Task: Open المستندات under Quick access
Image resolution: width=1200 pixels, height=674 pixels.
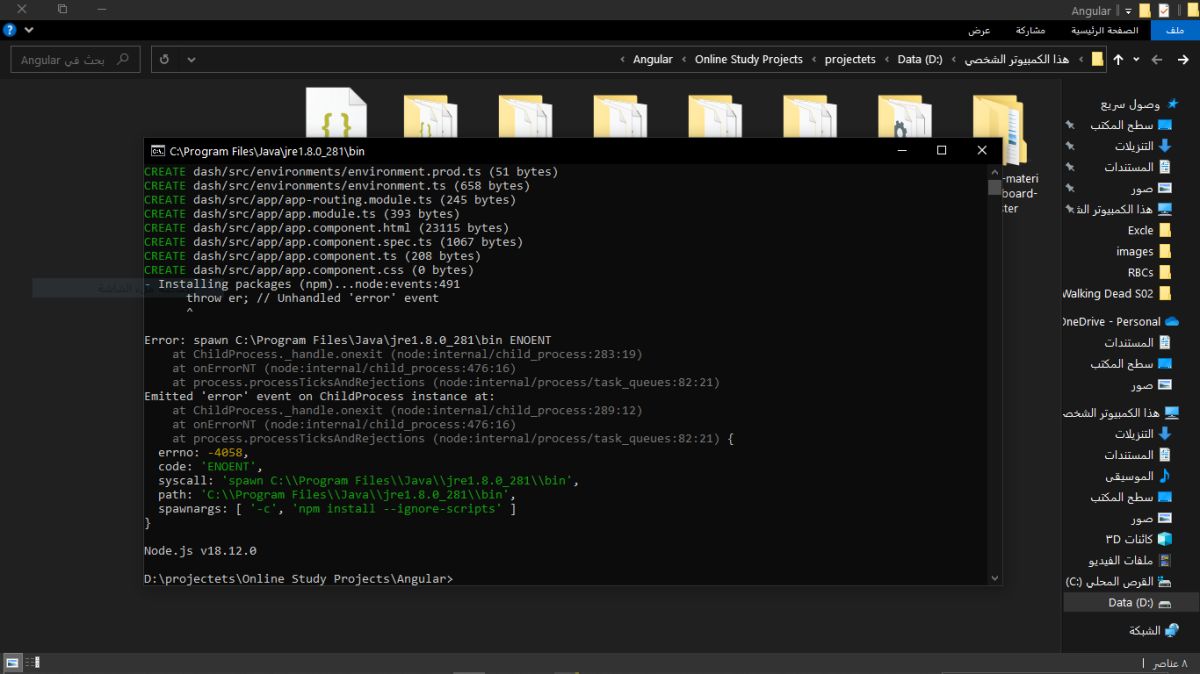Action: (1138, 167)
